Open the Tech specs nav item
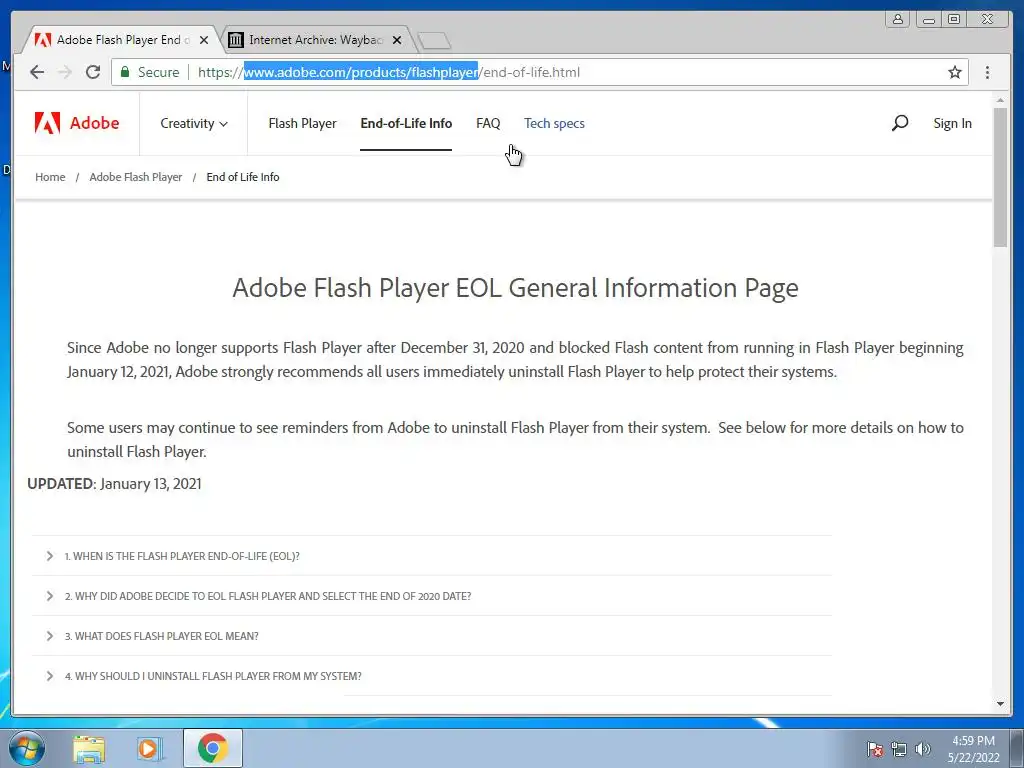 pyautogui.click(x=554, y=123)
